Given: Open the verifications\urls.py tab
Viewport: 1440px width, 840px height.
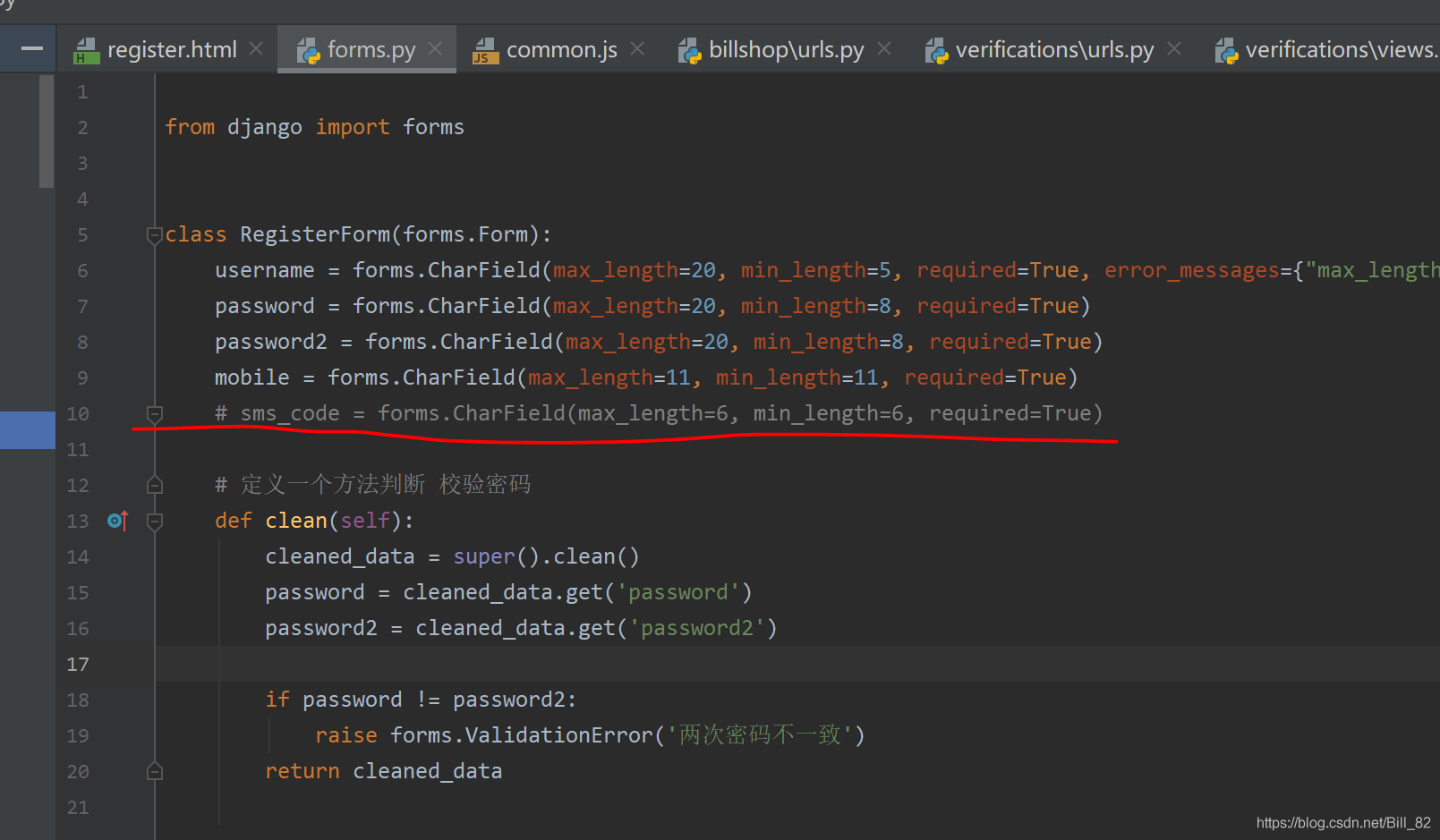Looking at the screenshot, I should tap(1055, 50).
